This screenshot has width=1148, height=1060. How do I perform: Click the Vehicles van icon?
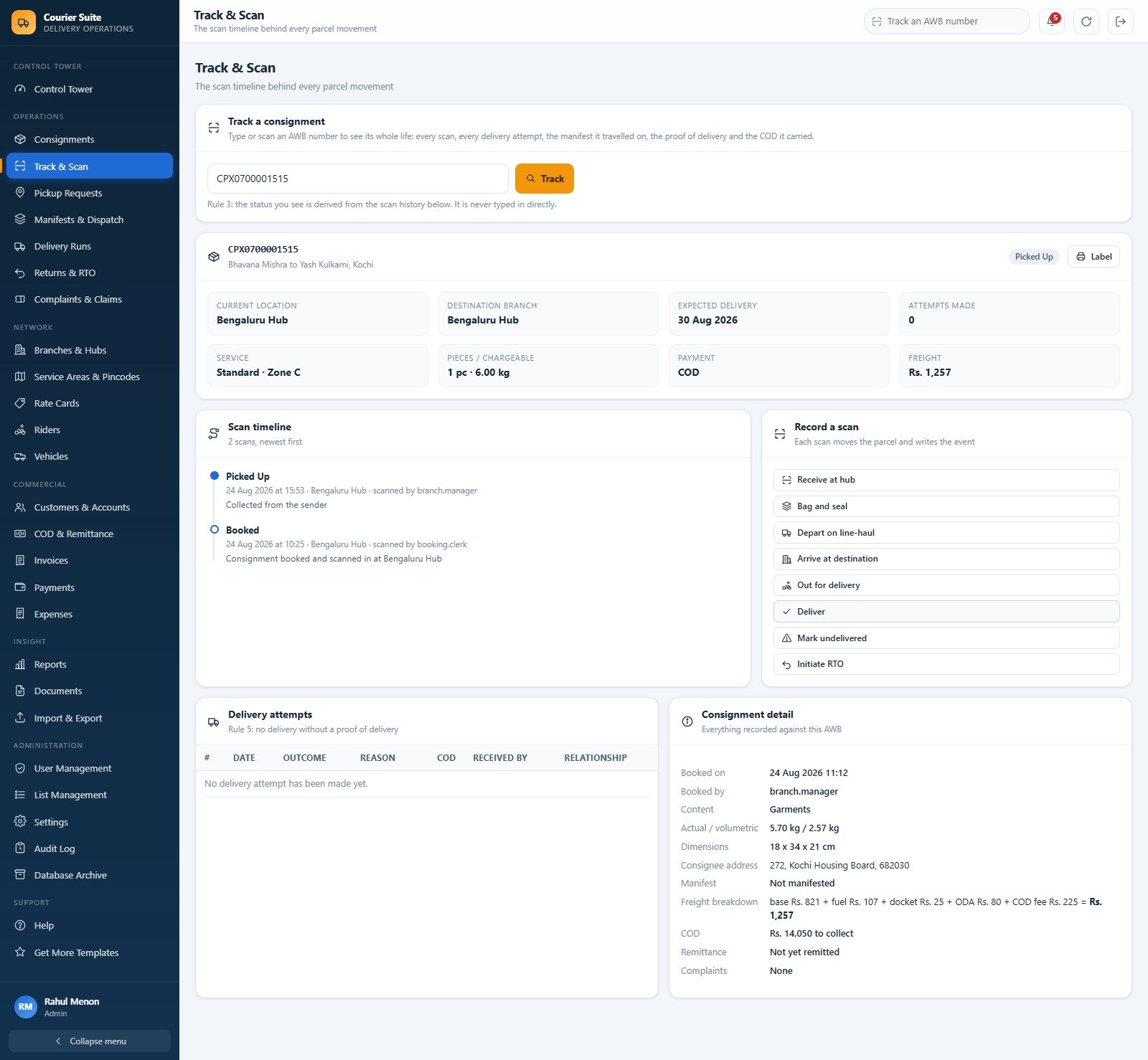[20, 456]
